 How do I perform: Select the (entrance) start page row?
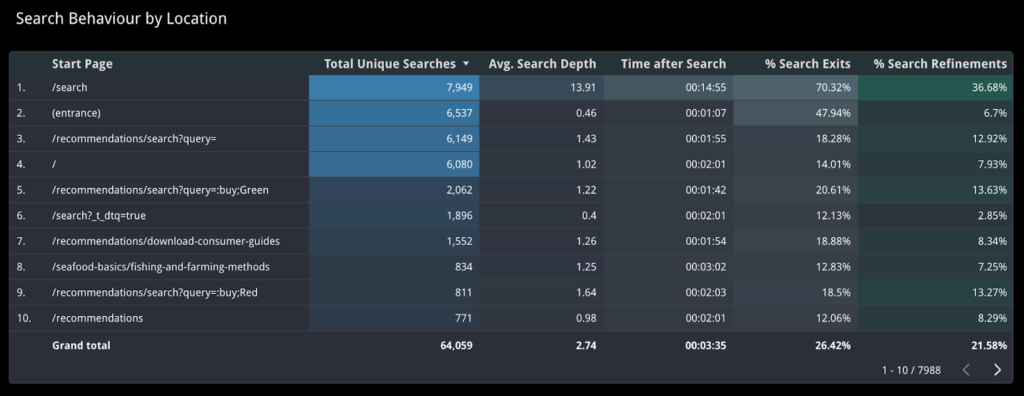pos(511,113)
